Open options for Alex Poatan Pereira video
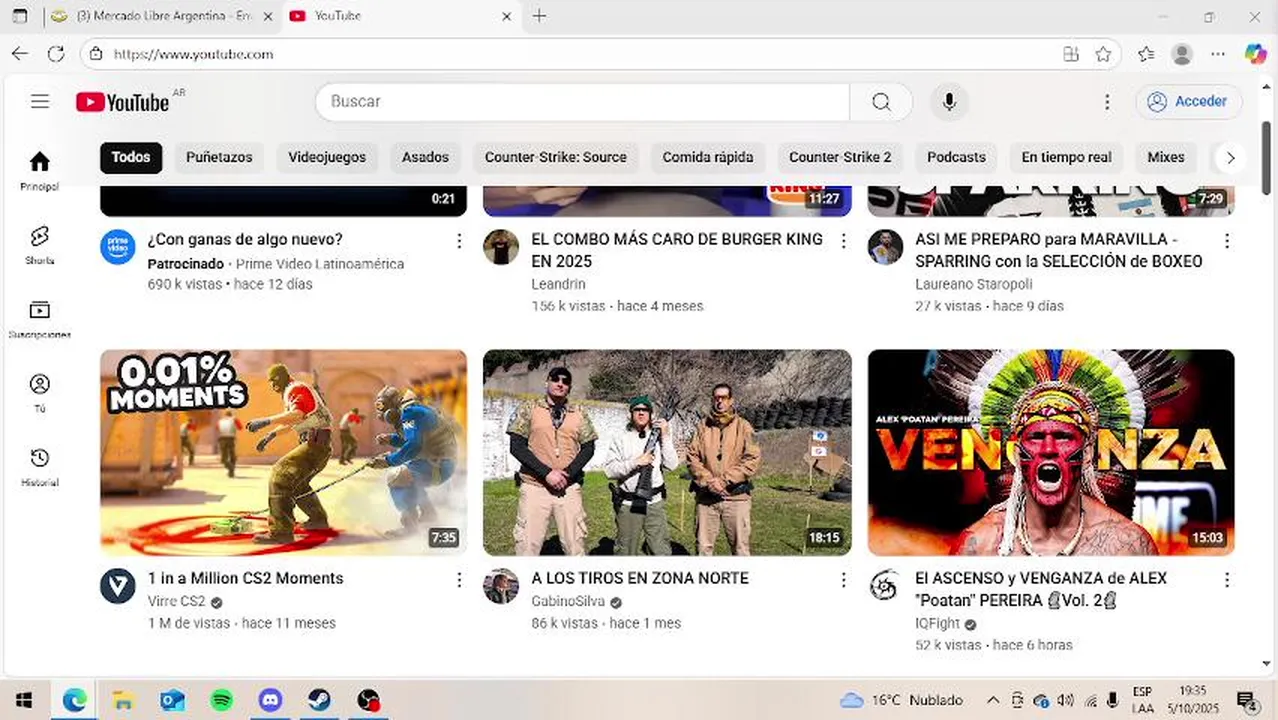Viewport: 1278px width, 720px height. click(x=1227, y=580)
